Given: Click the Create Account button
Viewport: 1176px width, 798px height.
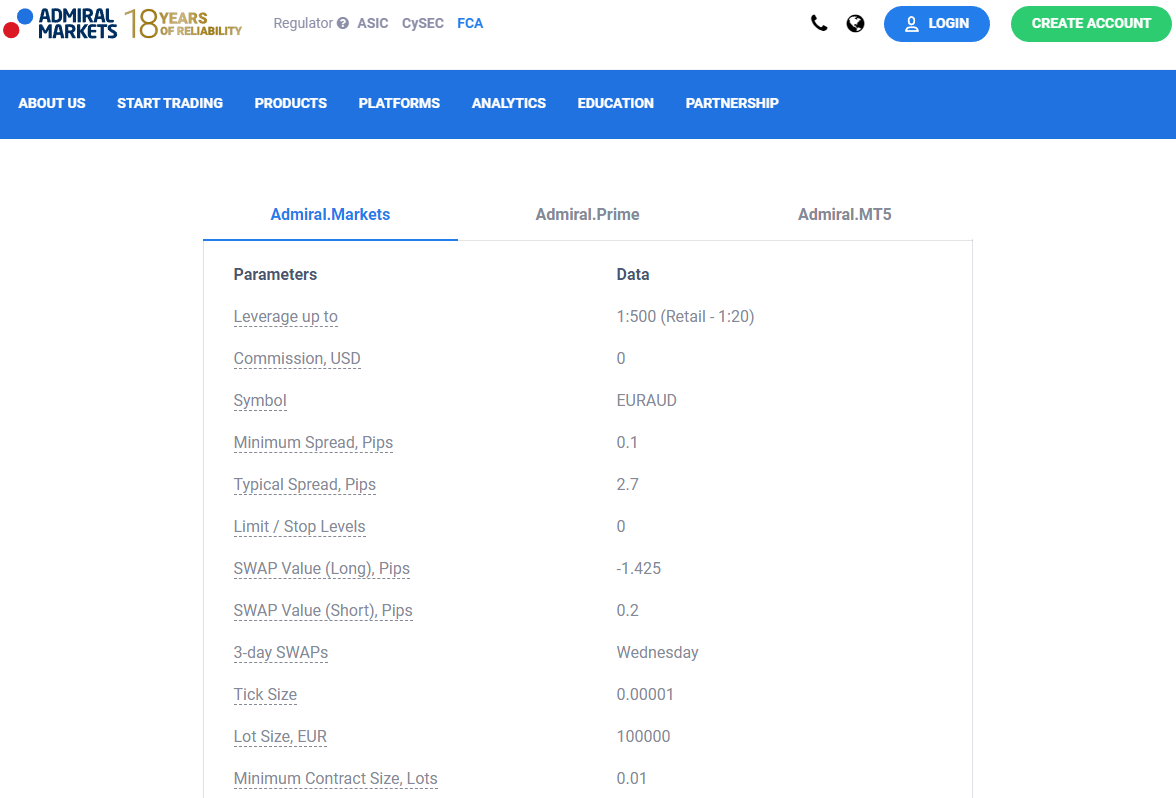Looking at the screenshot, I should click(x=1091, y=24).
